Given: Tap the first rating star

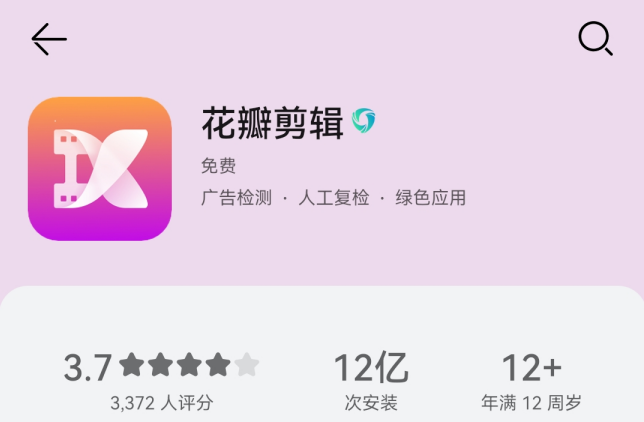Looking at the screenshot, I should coord(132,364).
